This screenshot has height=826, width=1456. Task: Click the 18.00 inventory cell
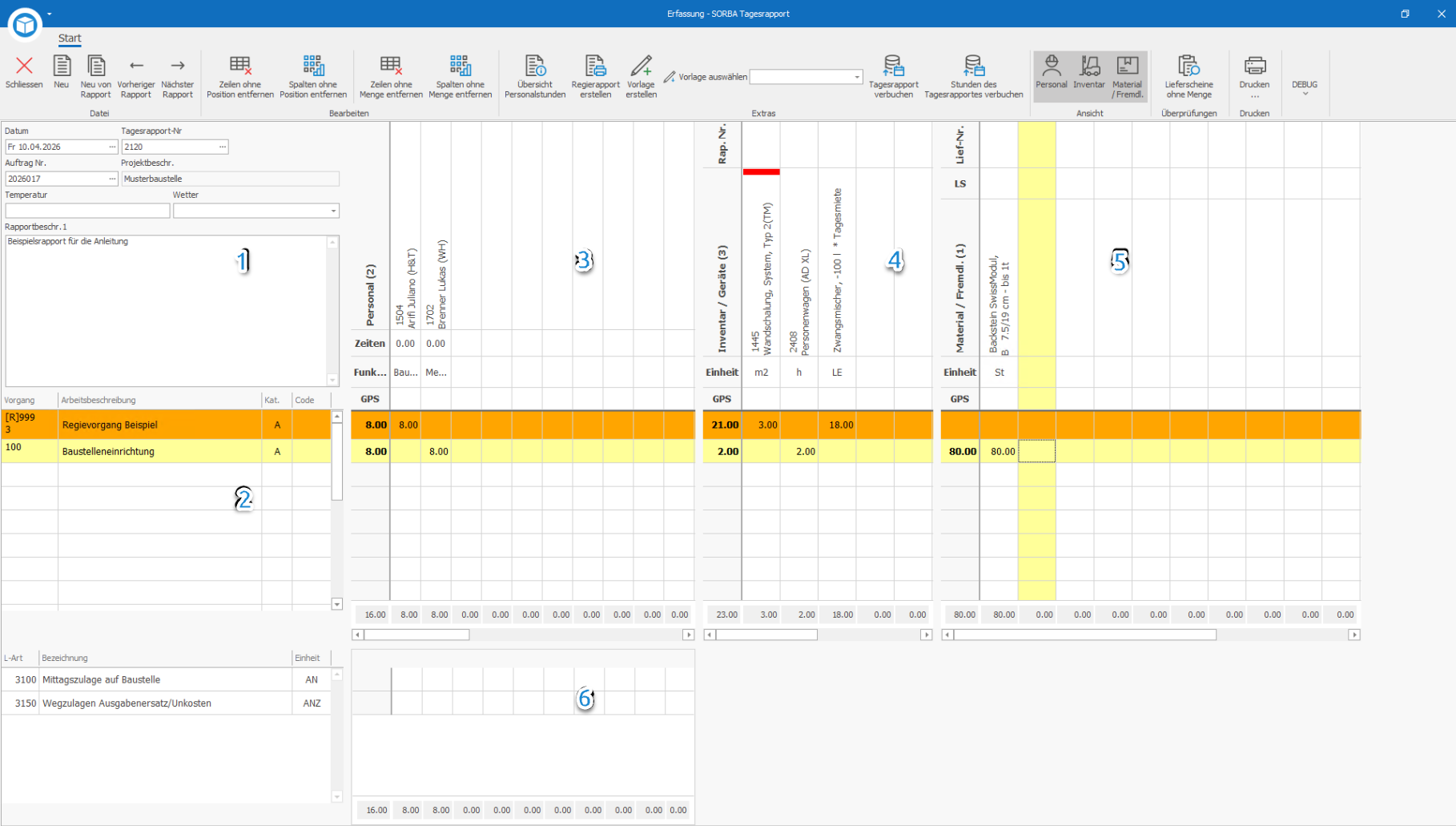tap(837, 425)
